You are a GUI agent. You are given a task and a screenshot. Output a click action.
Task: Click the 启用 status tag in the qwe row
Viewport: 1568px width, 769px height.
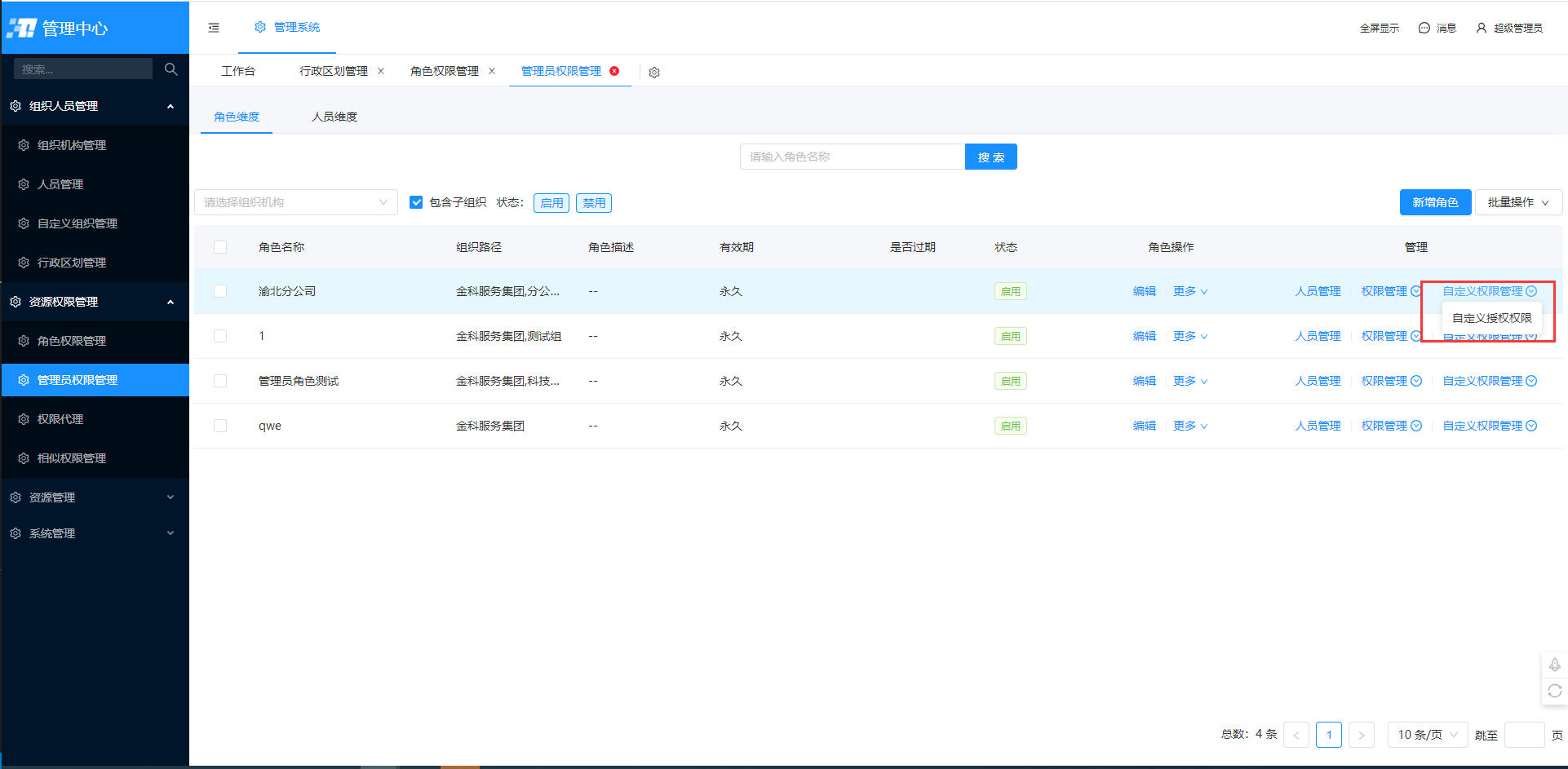tap(1011, 426)
